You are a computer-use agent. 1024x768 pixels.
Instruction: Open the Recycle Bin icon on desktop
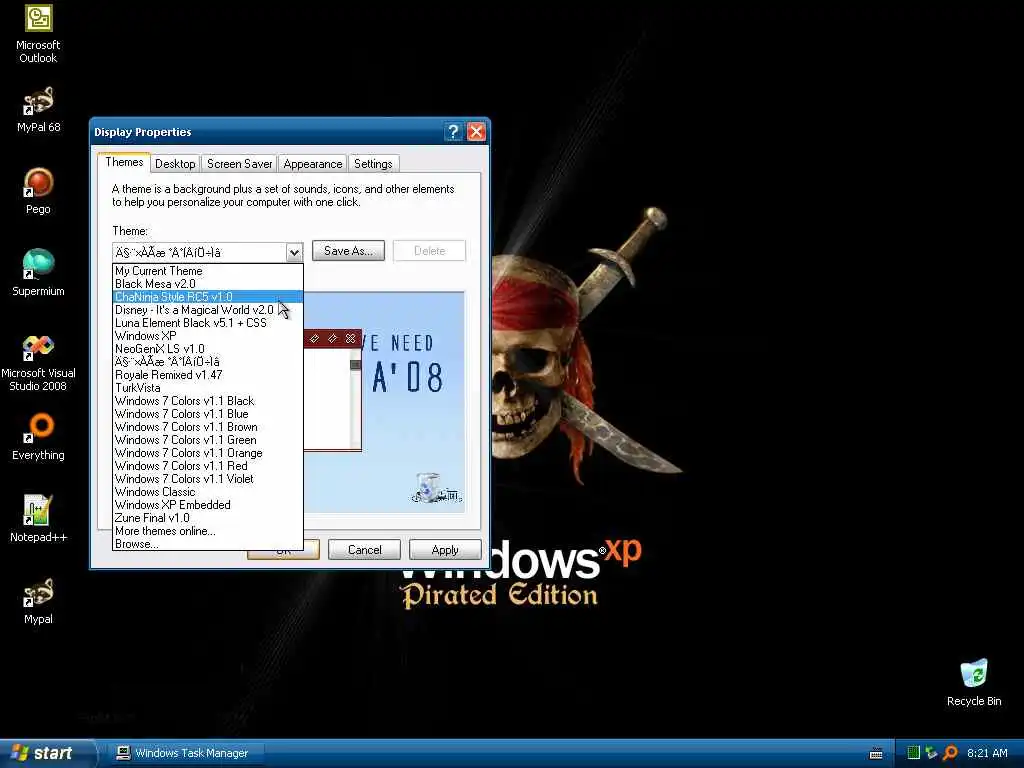(974, 682)
